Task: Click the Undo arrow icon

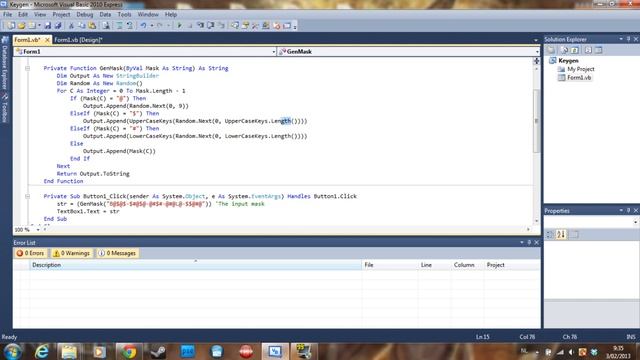Action: [x=143, y=26]
